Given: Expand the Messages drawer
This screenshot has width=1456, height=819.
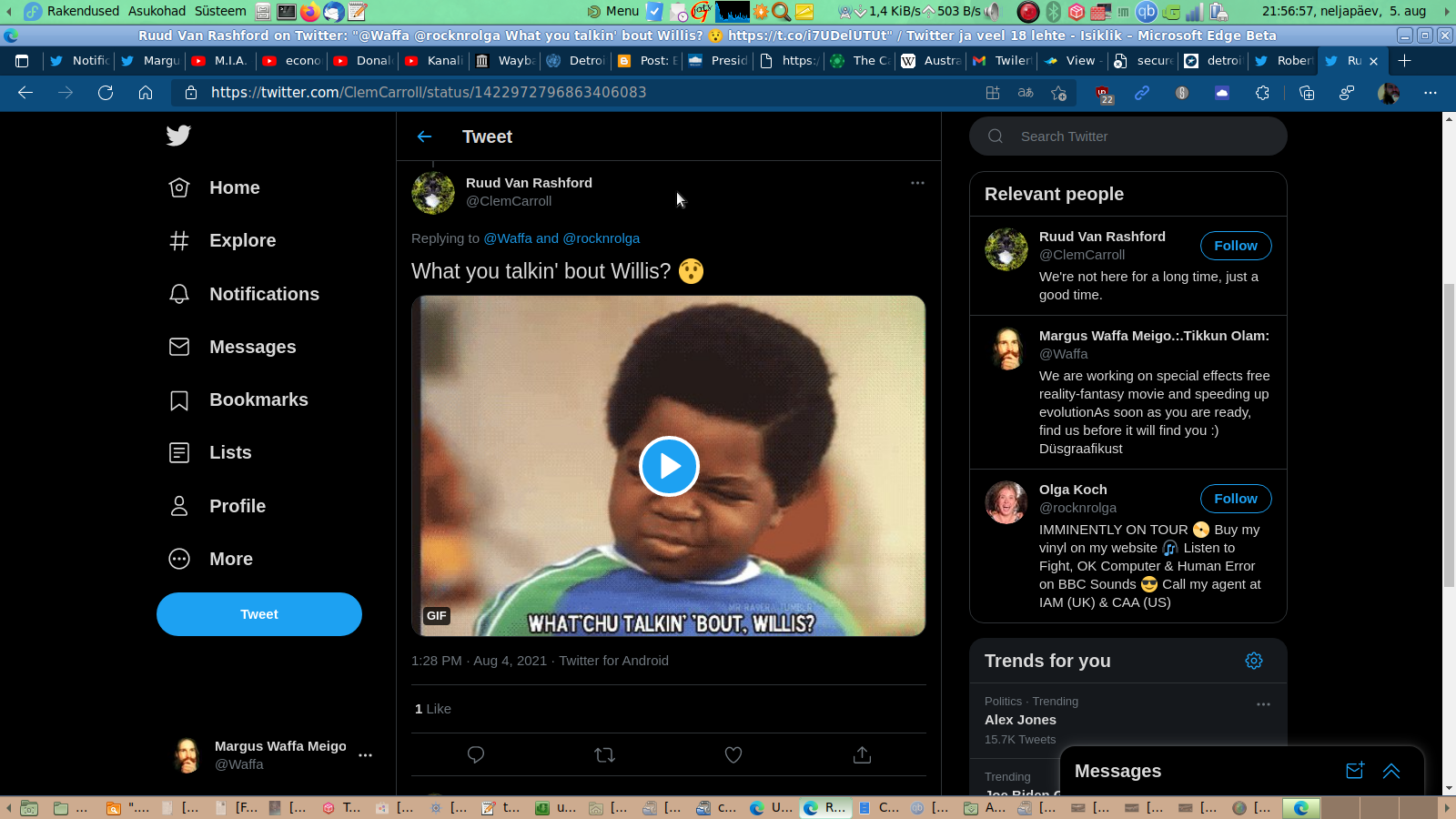Looking at the screenshot, I should [1391, 771].
